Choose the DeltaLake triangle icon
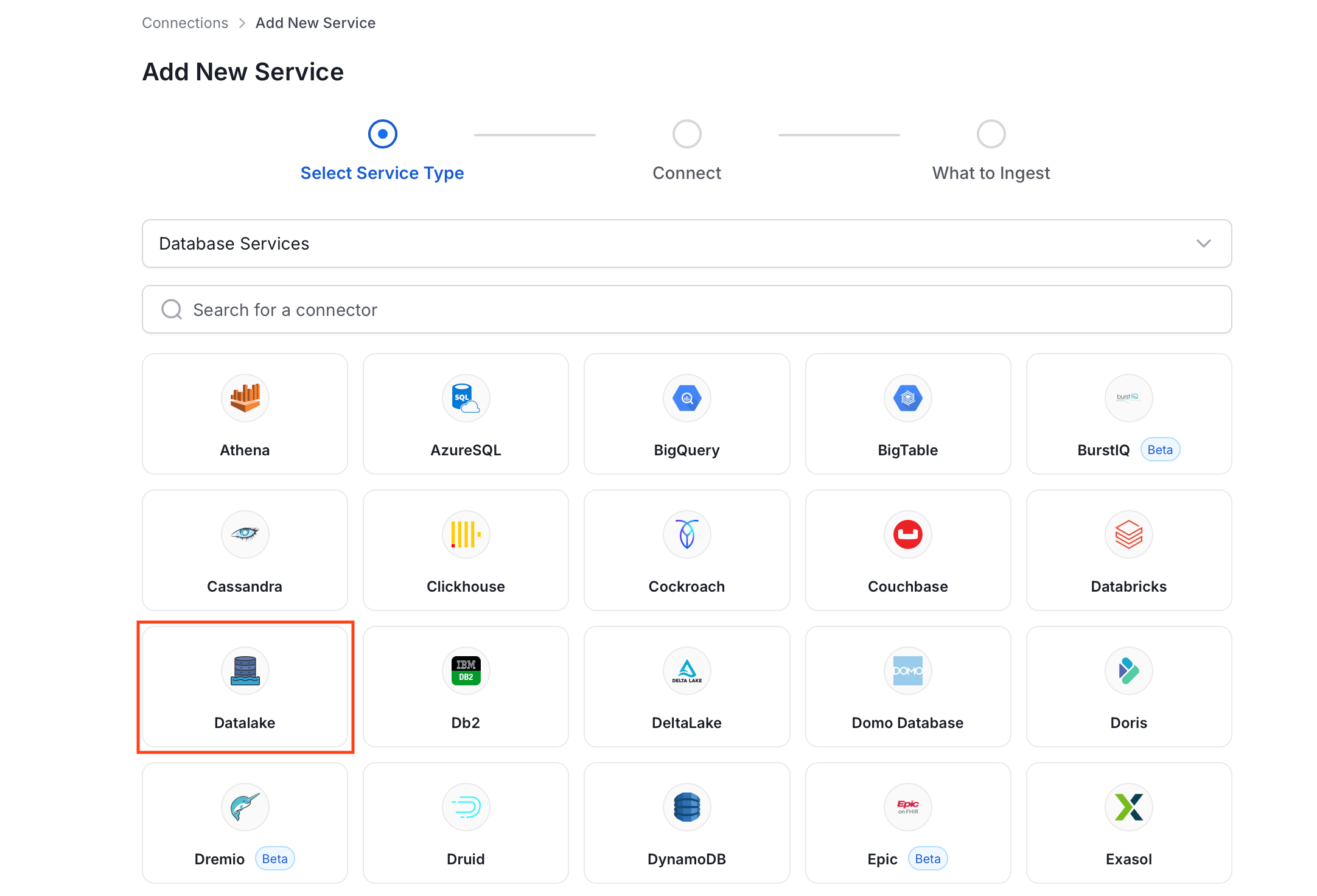The width and height of the screenshot is (1317, 896). [x=686, y=671]
